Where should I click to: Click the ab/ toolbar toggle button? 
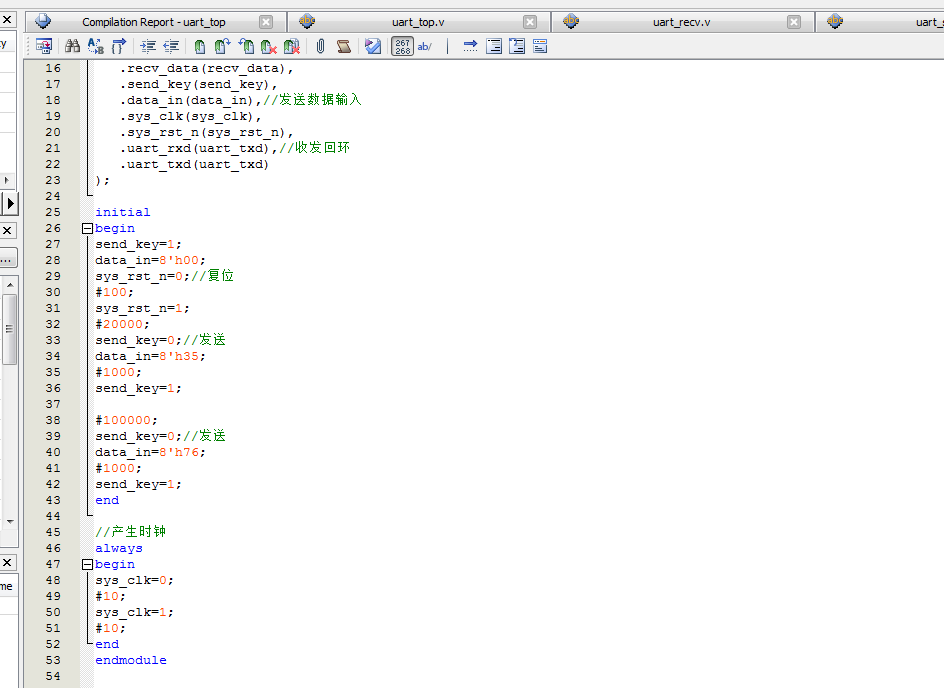point(425,46)
